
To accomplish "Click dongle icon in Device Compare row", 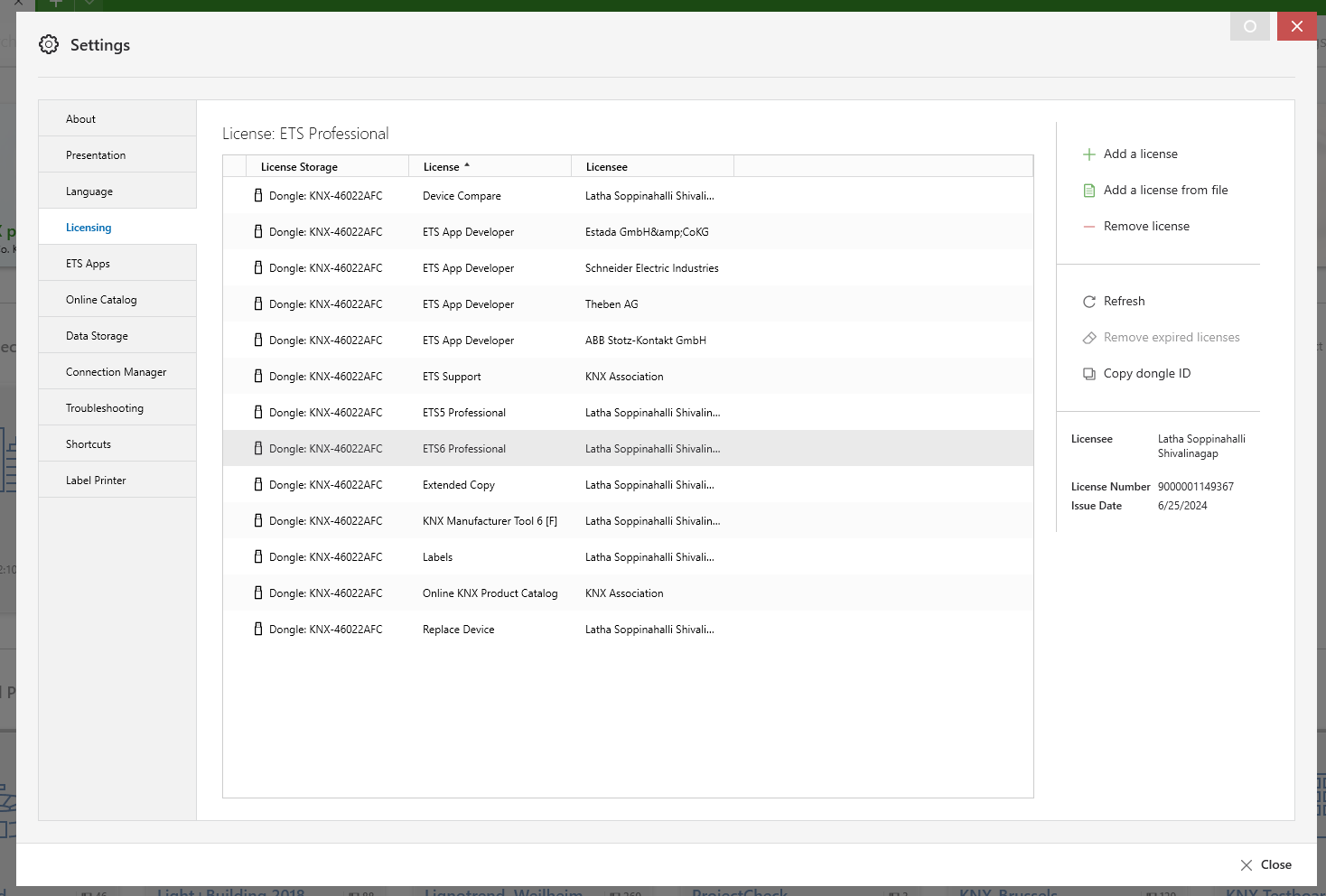I will [x=258, y=195].
